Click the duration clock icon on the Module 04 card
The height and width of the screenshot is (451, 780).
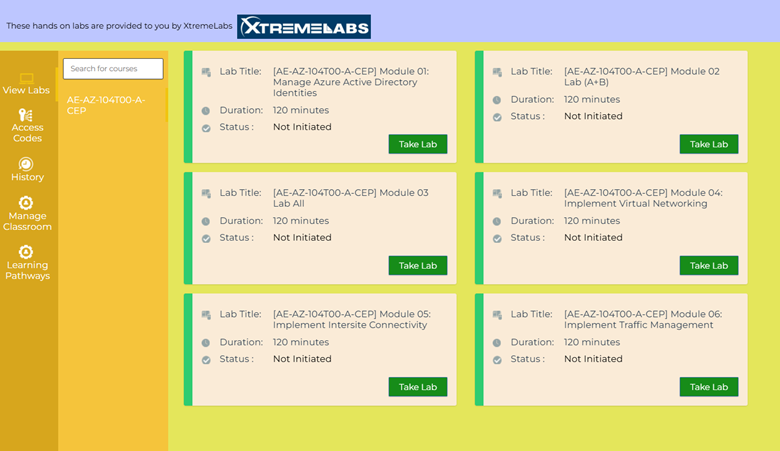[x=497, y=221]
